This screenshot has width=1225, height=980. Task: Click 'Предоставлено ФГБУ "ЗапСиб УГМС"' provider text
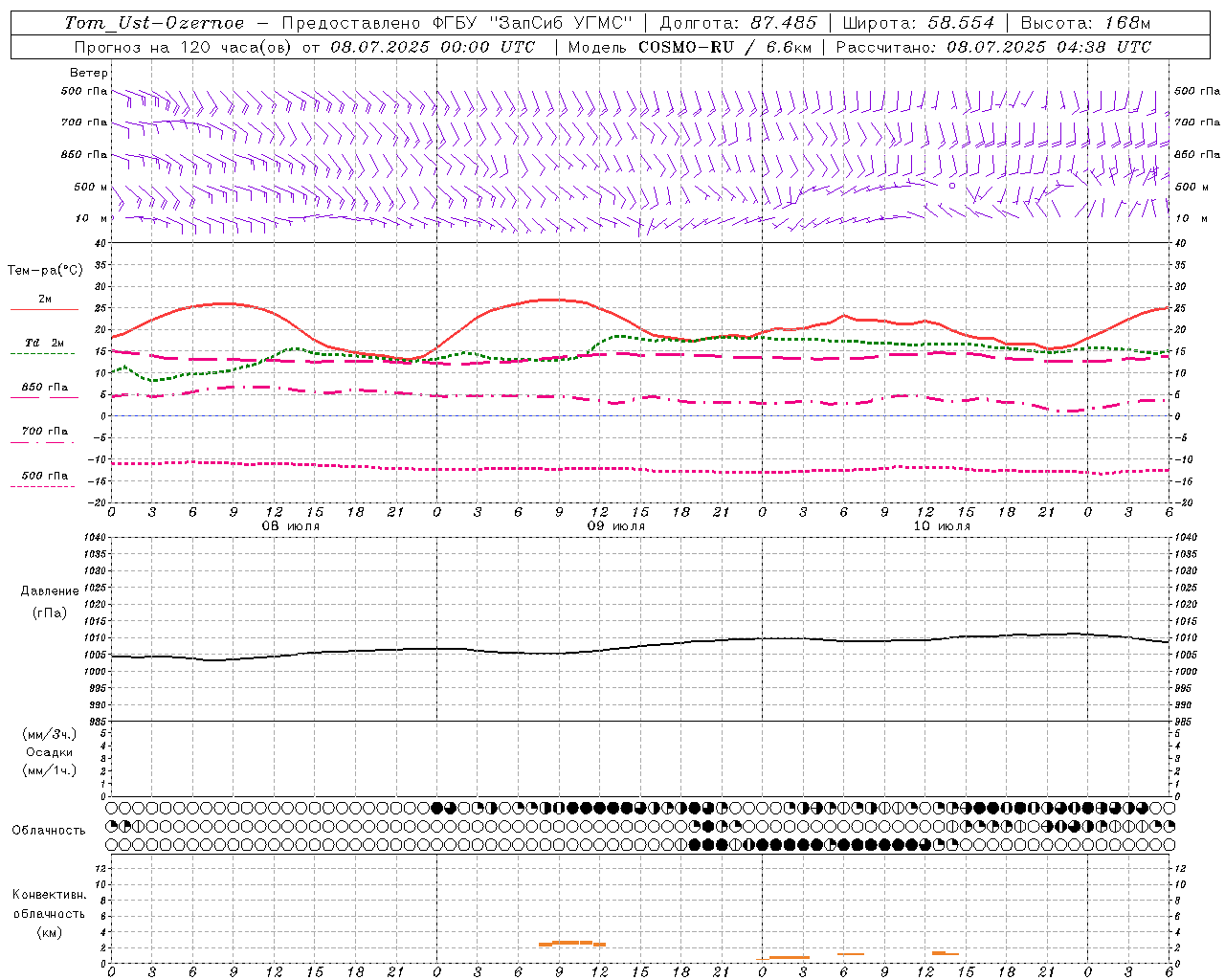pyautogui.click(x=457, y=23)
